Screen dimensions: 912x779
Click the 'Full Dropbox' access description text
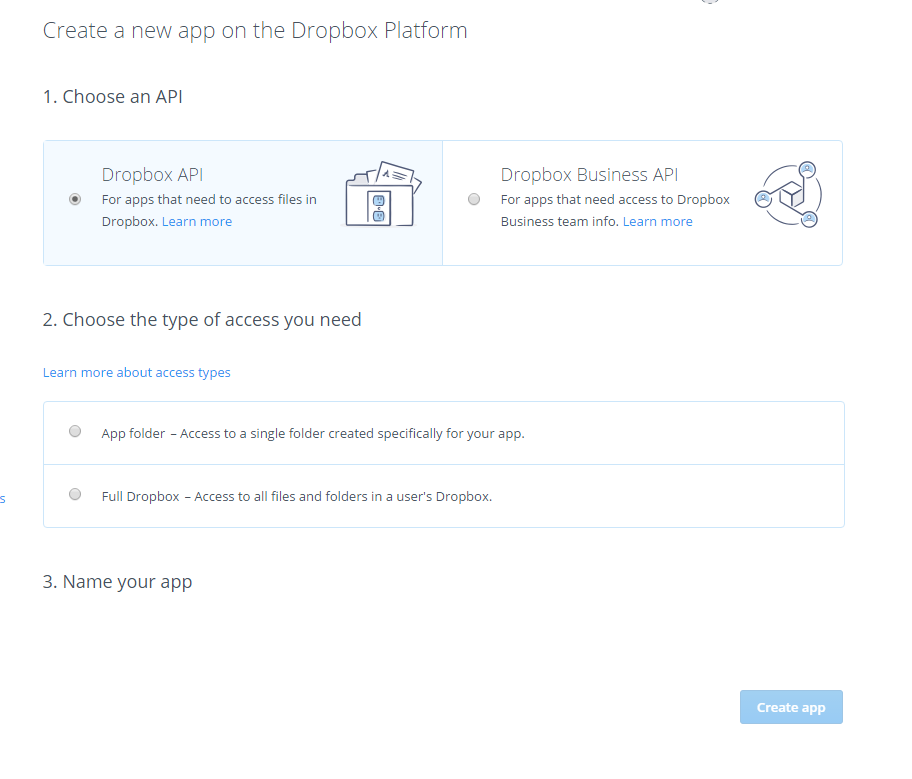coord(296,496)
